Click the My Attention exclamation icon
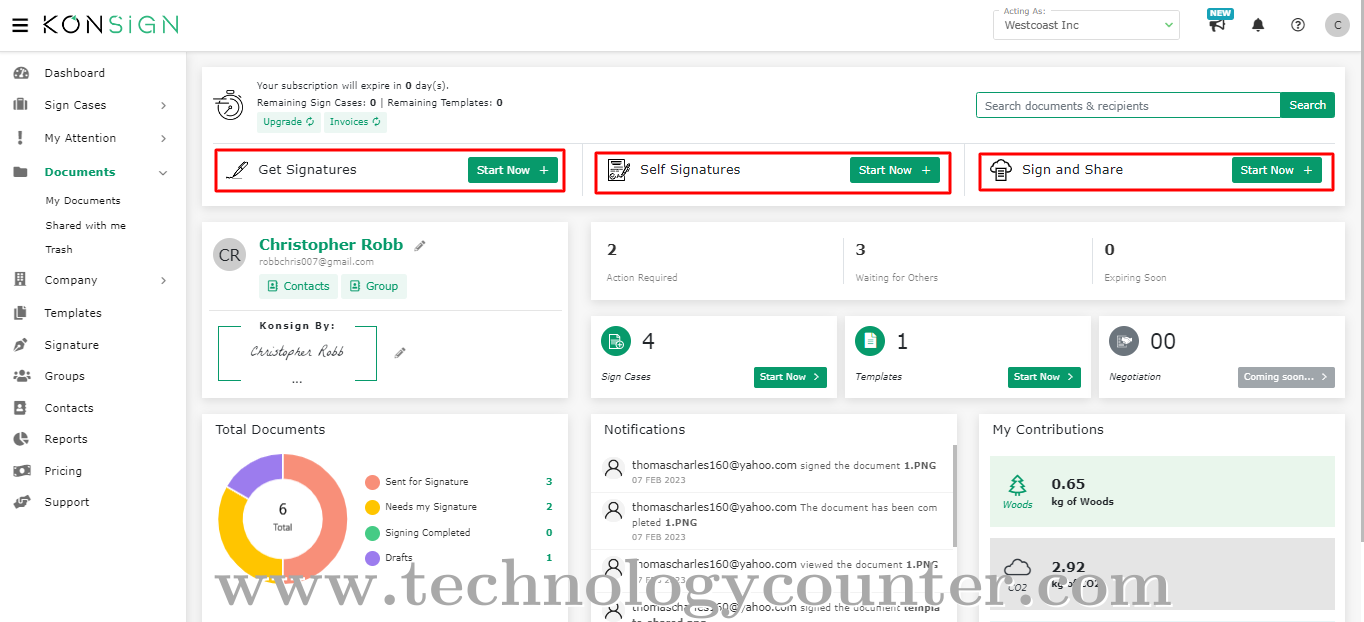1364x622 pixels. tap(20, 138)
